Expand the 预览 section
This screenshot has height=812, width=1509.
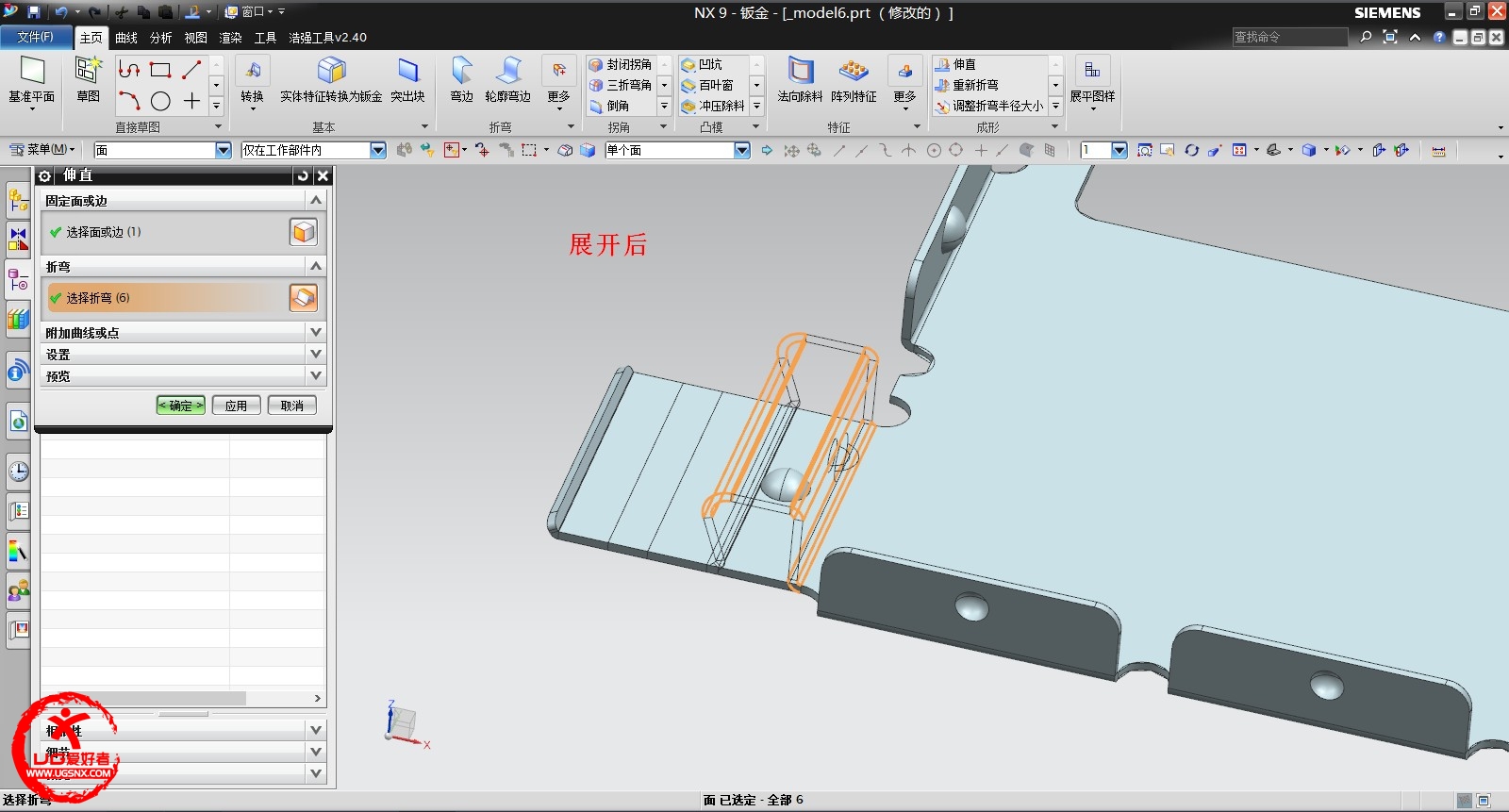click(316, 375)
